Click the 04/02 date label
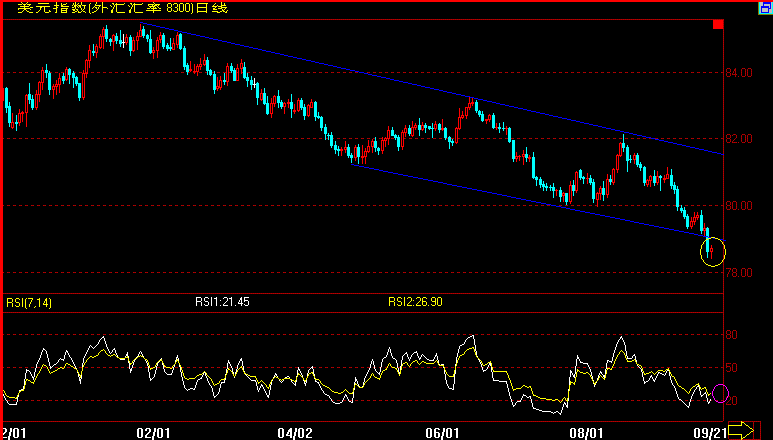Viewport: 773px width, 440px height. click(x=295, y=433)
